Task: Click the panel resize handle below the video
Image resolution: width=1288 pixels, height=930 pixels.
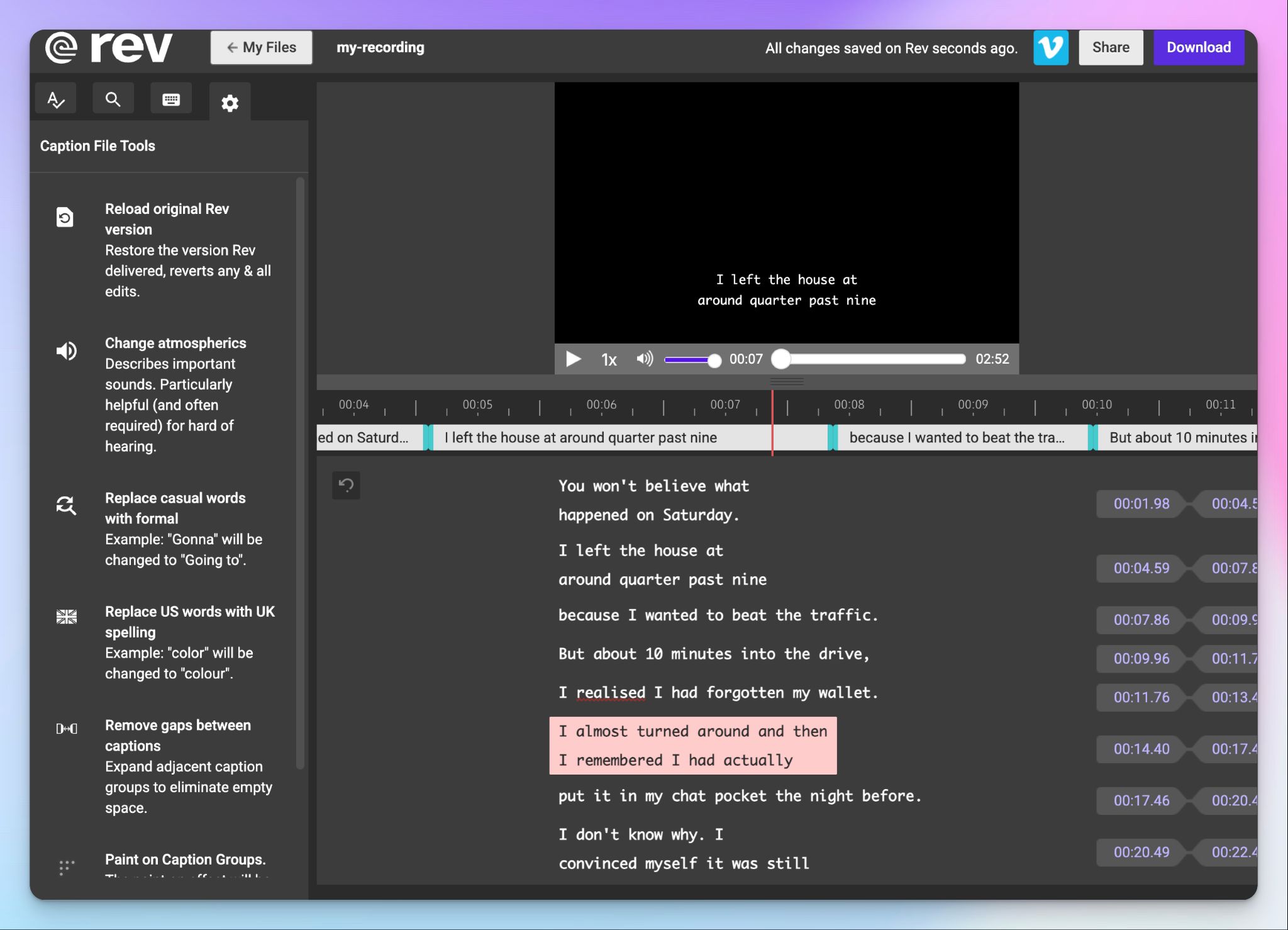Action: 787,382
